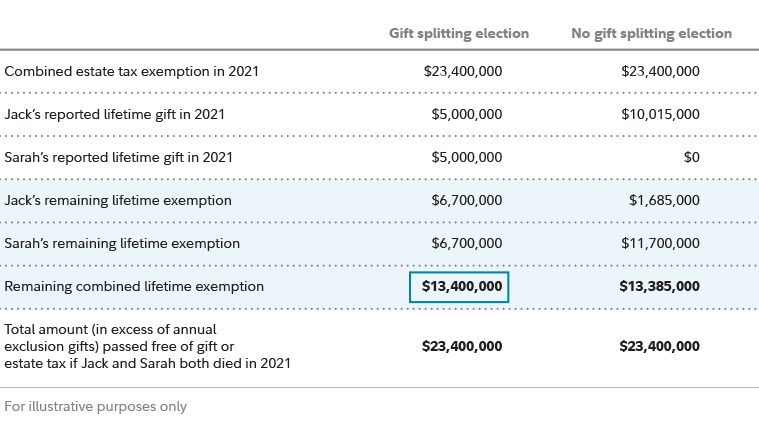Select the $0 value in Sarah's gift row

click(x=691, y=157)
